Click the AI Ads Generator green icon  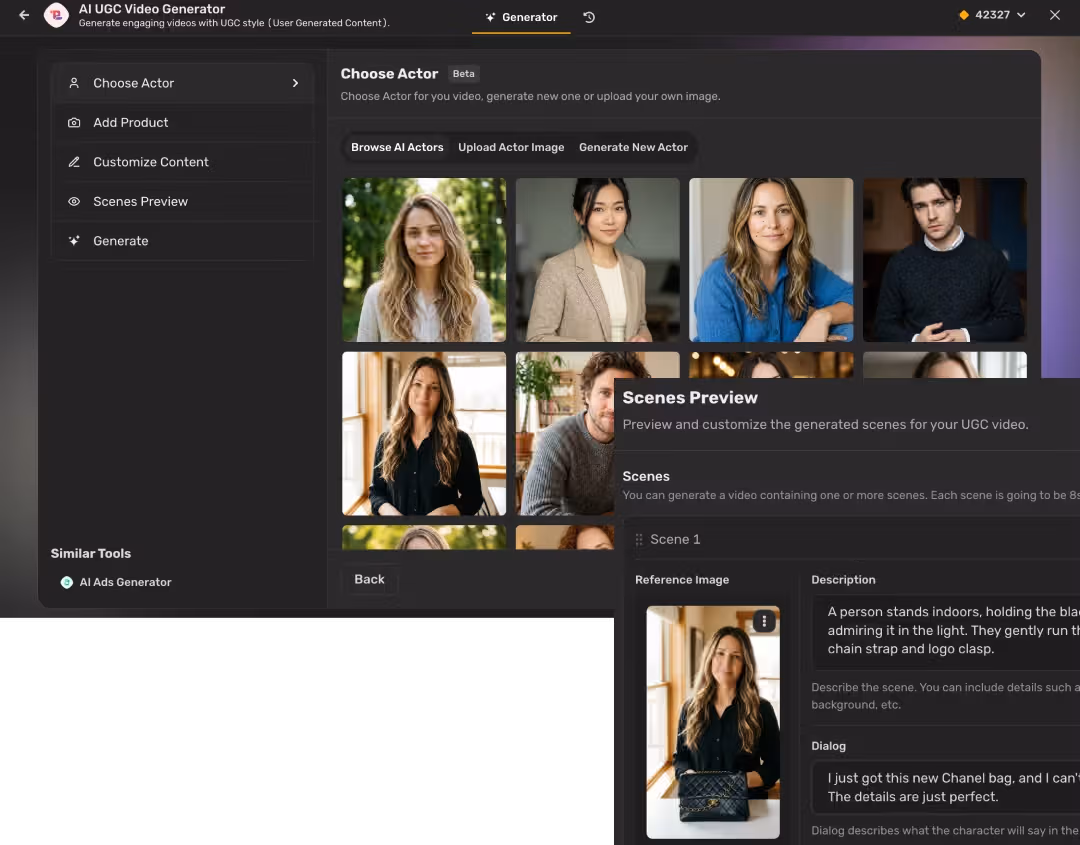tap(67, 582)
